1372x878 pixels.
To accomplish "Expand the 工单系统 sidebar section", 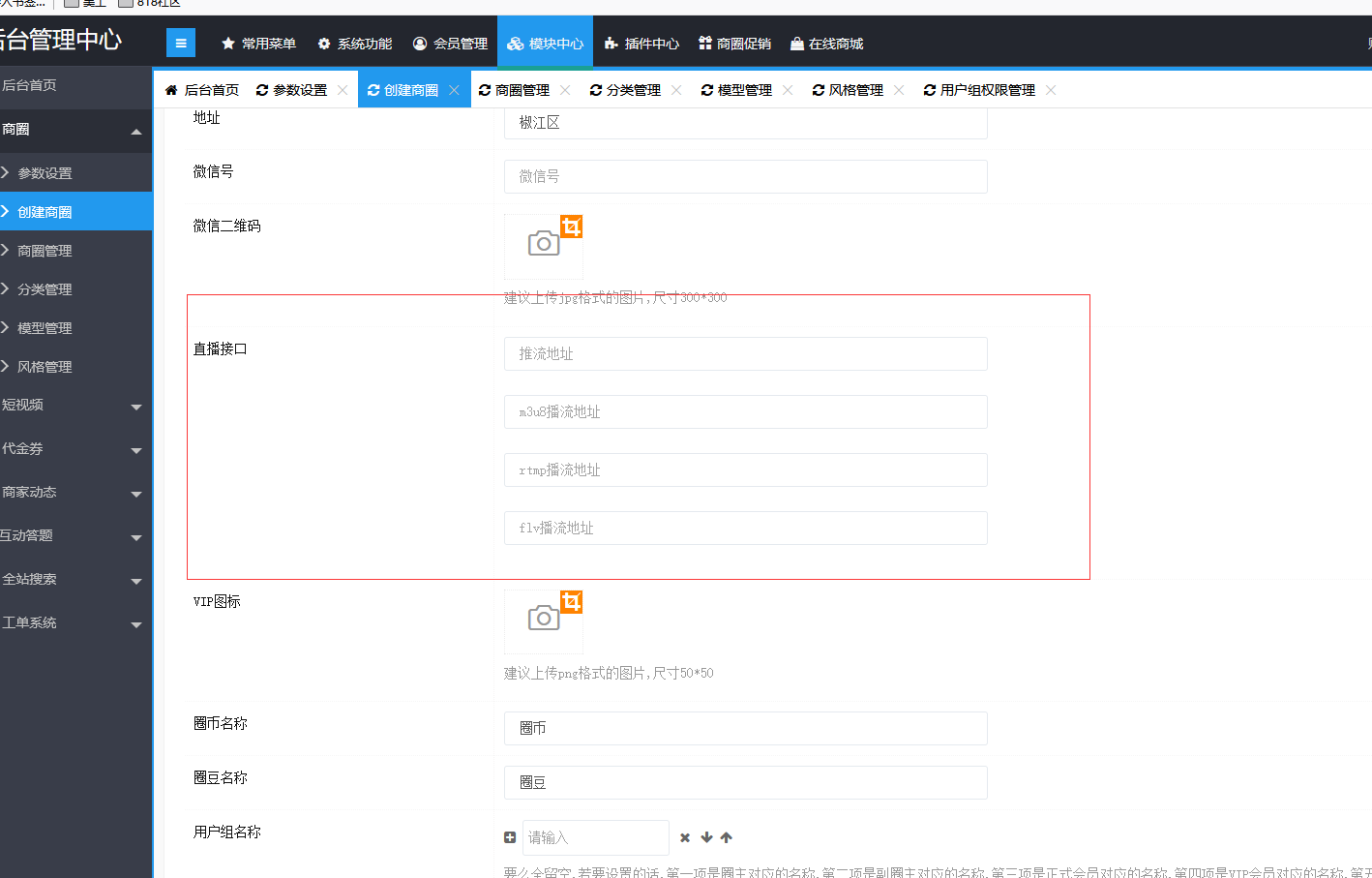I will tap(135, 624).
